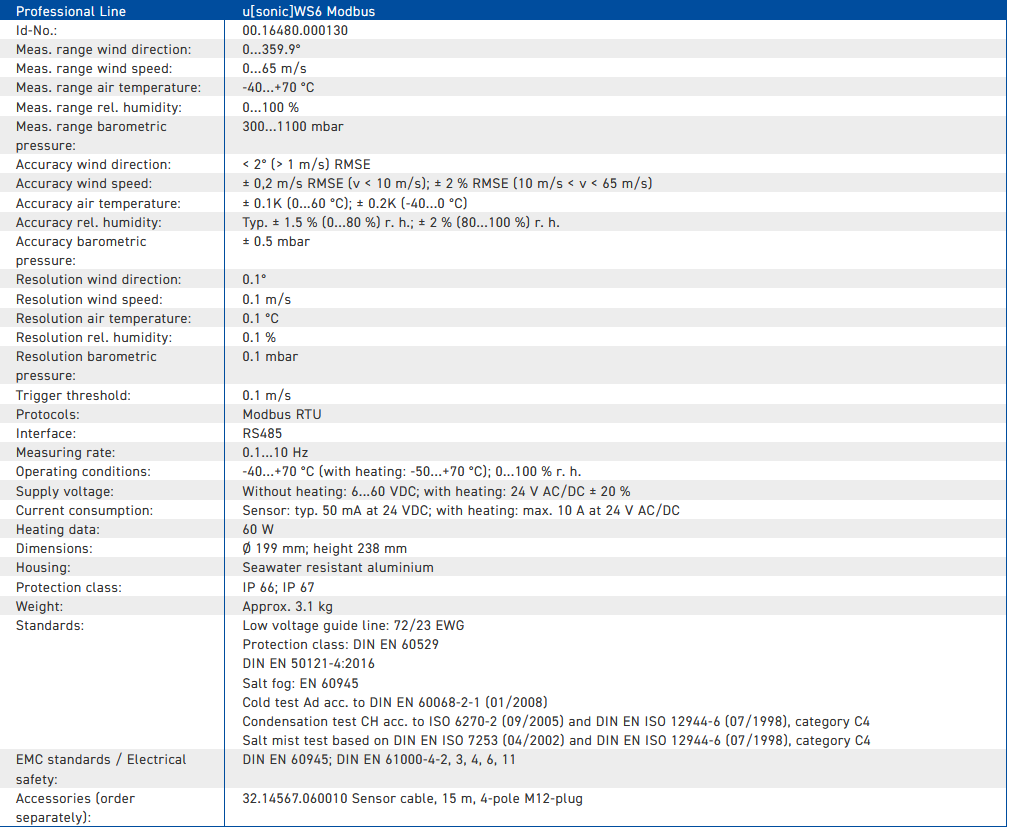This screenshot has width=1014, height=827.
Task: Click the 'Interface:' label
Action: tap(46, 433)
